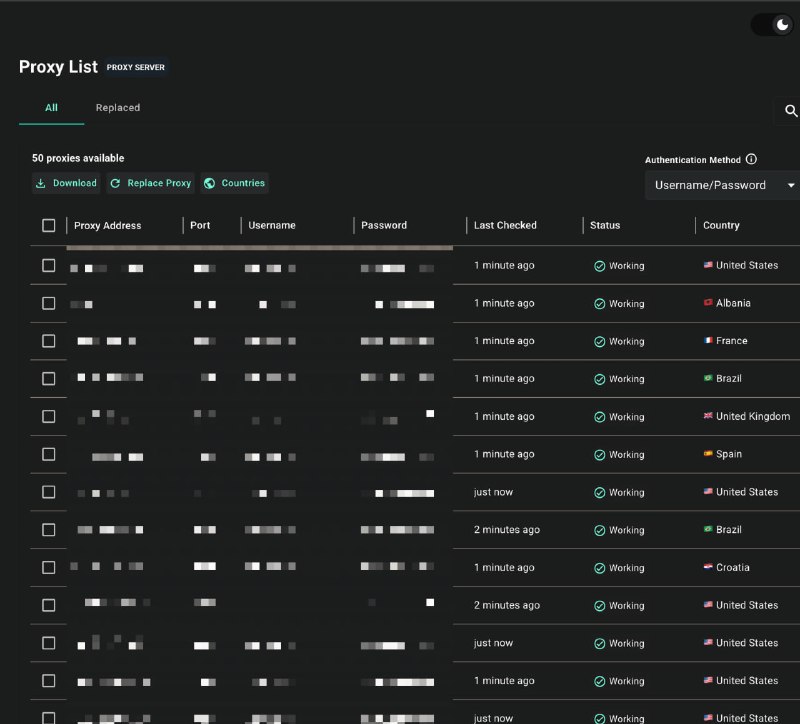Open the search magnifier icon
The image size is (800, 724).
pyautogui.click(x=790, y=111)
